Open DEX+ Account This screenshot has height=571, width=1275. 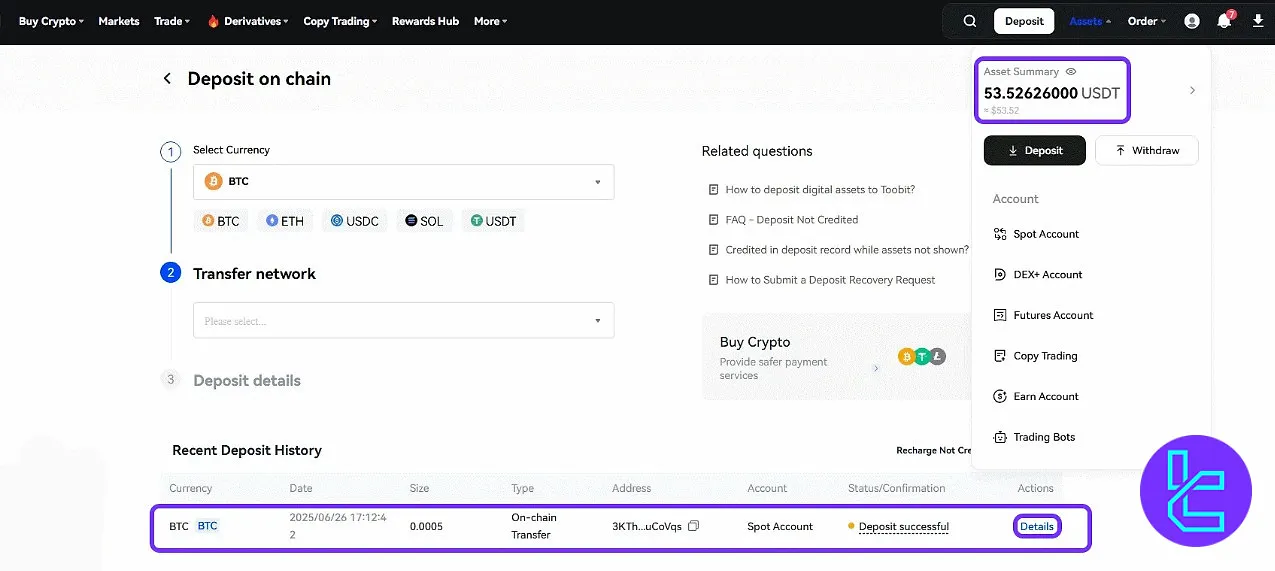pyautogui.click(x=1038, y=274)
